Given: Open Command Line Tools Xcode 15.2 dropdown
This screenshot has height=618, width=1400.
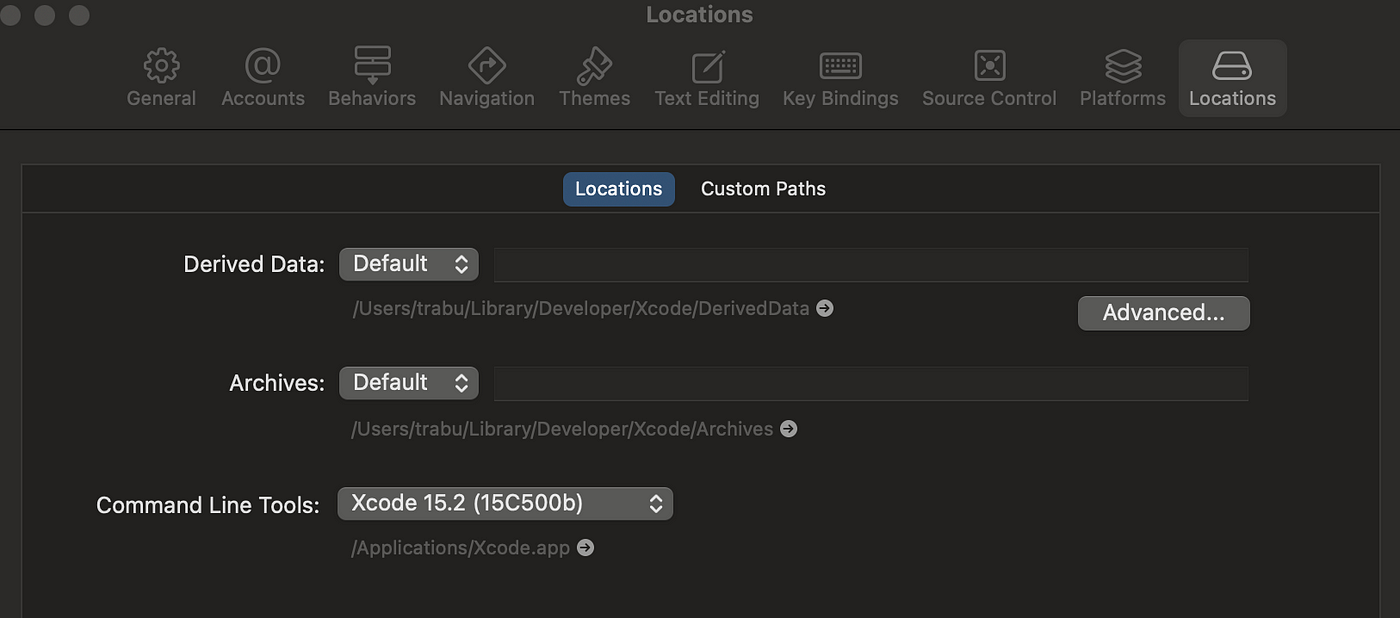Looking at the screenshot, I should pos(505,503).
